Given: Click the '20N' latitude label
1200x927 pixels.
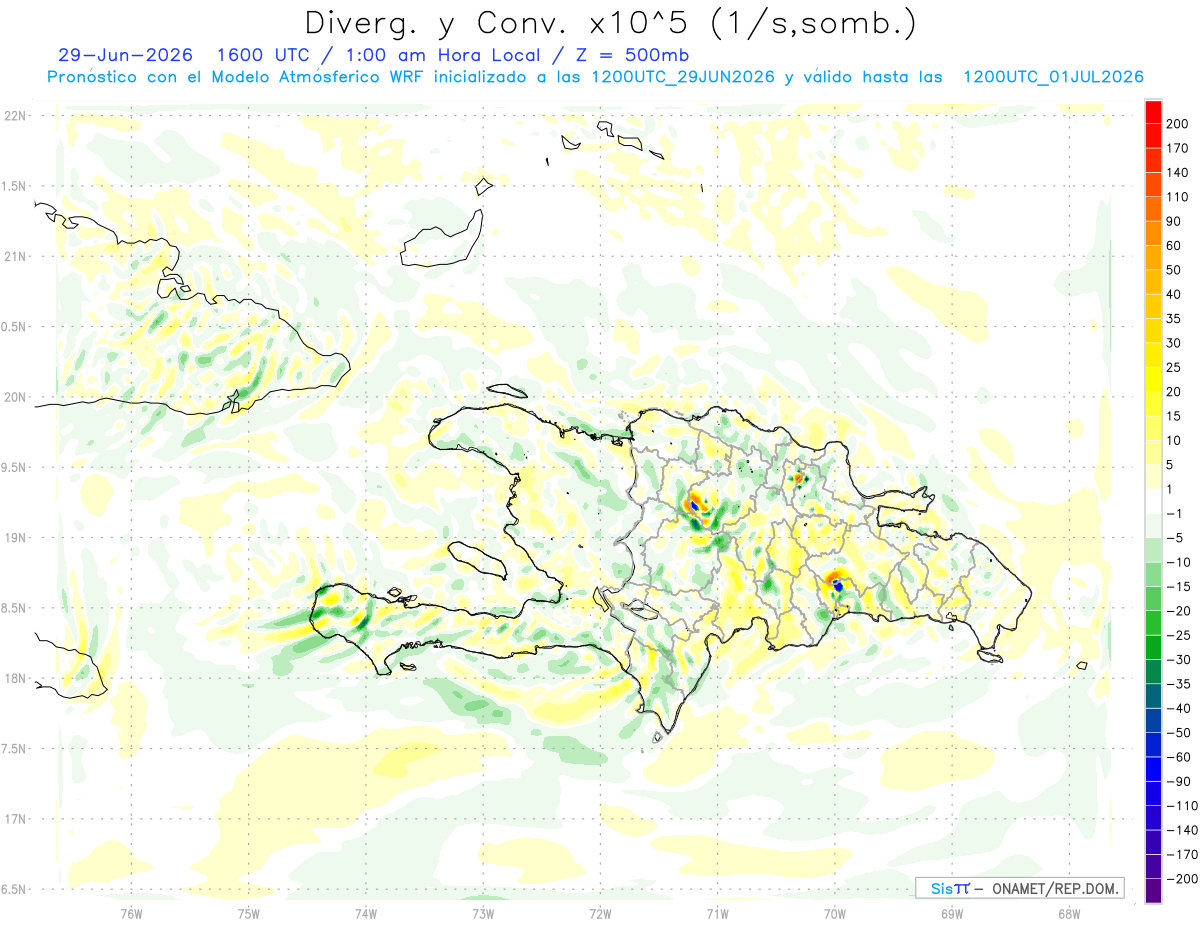Looking at the screenshot, I should tap(15, 397).
